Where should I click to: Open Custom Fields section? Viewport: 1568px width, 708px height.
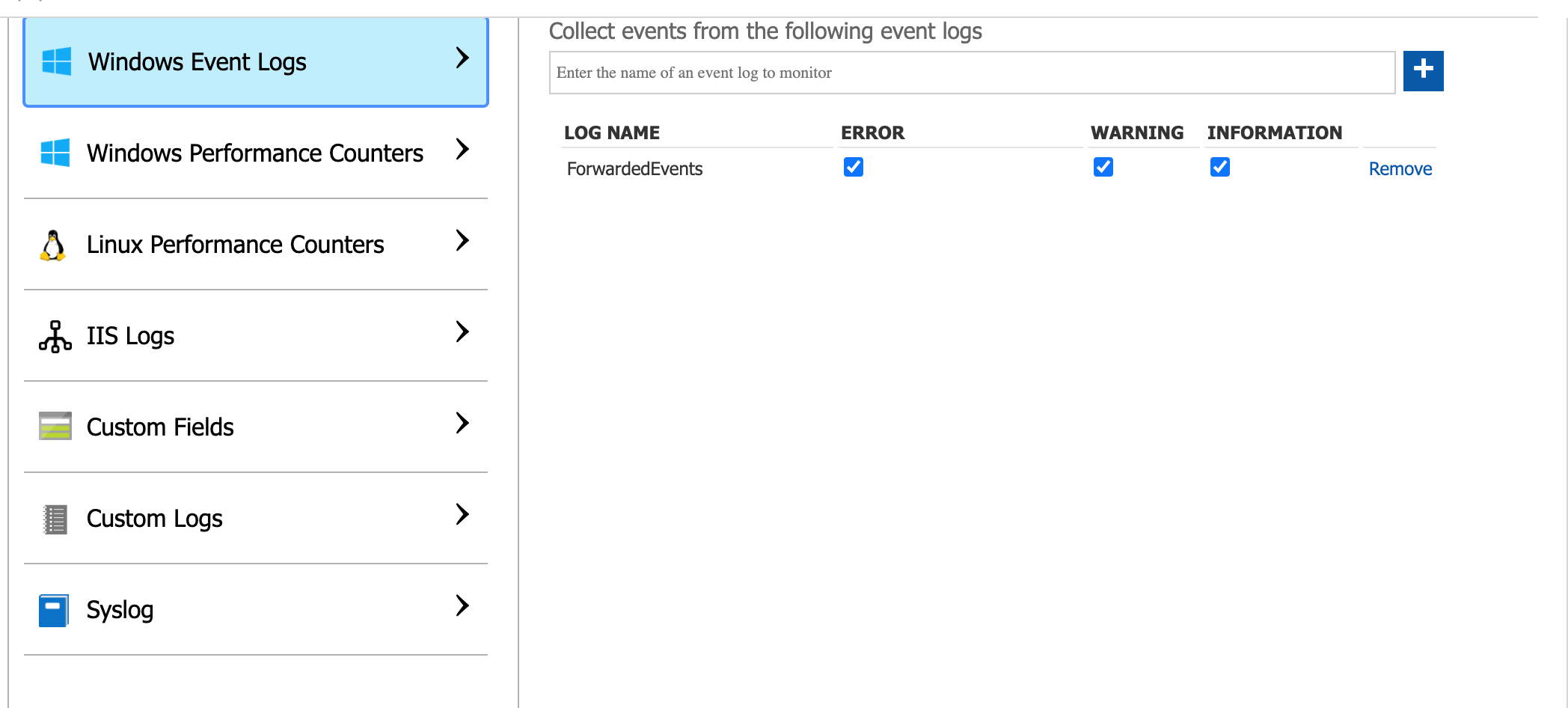coord(256,427)
